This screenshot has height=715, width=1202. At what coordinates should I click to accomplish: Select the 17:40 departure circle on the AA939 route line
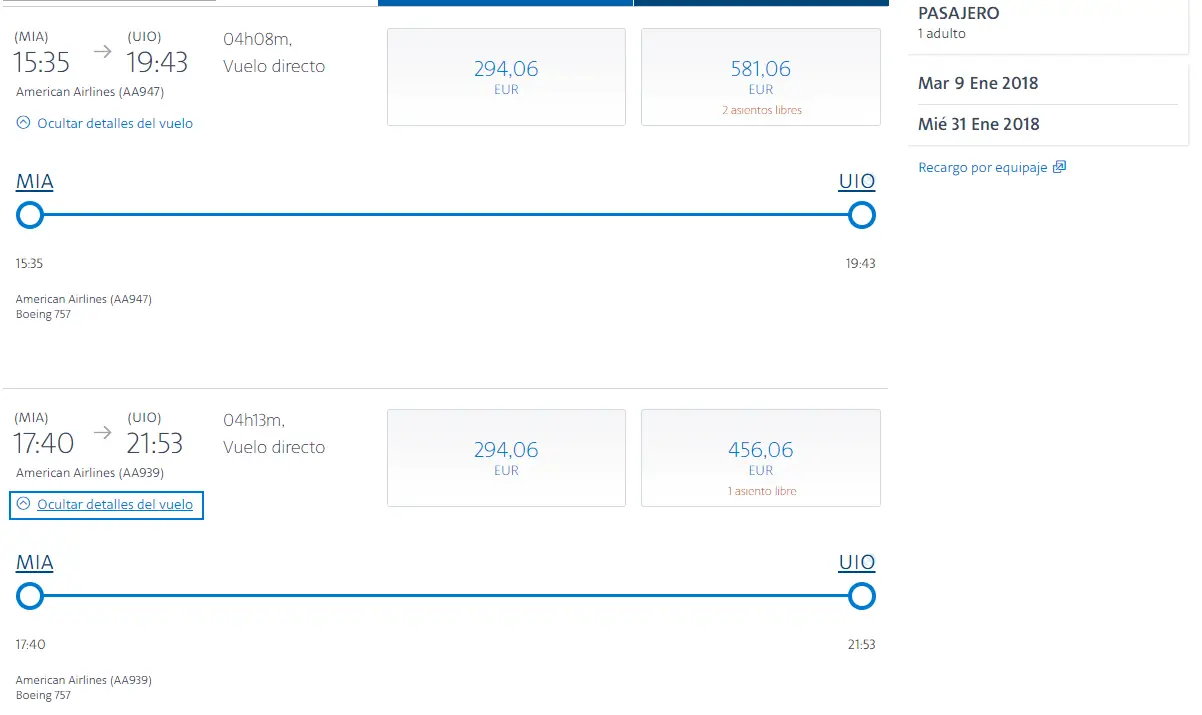pyautogui.click(x=30, y=597)
